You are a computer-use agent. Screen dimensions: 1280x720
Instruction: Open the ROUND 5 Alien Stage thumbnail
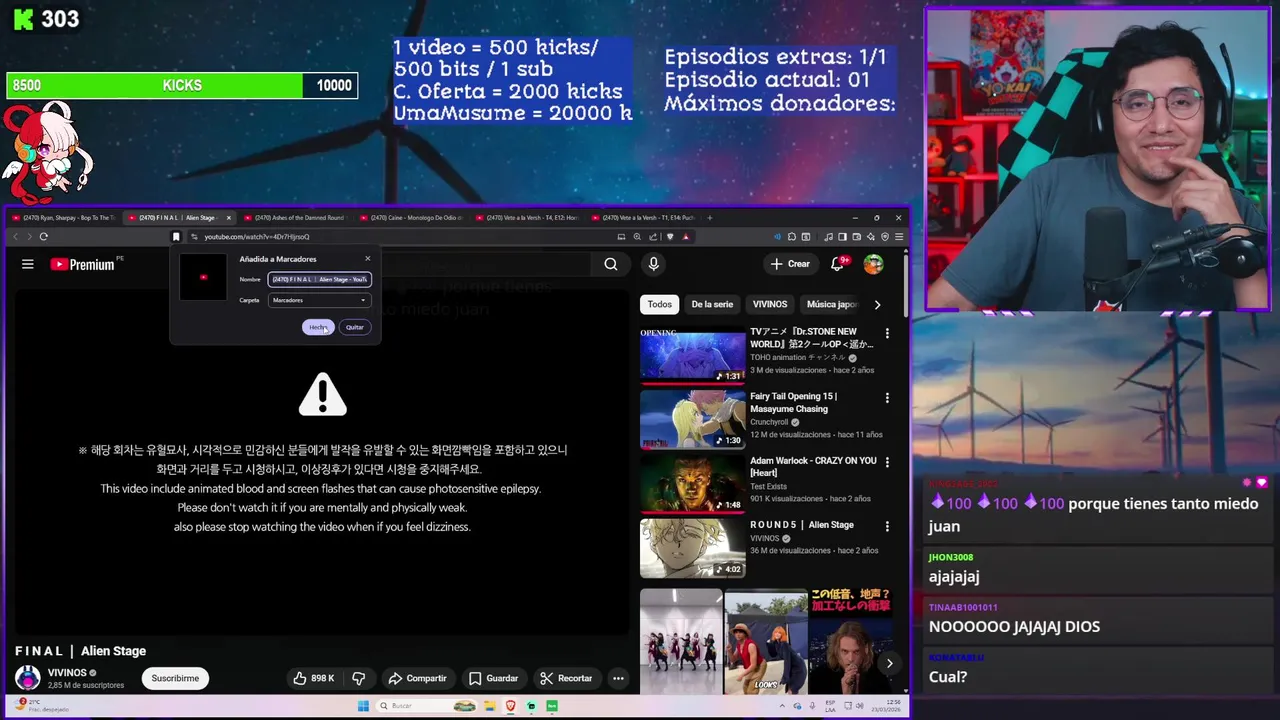point(692,548)
